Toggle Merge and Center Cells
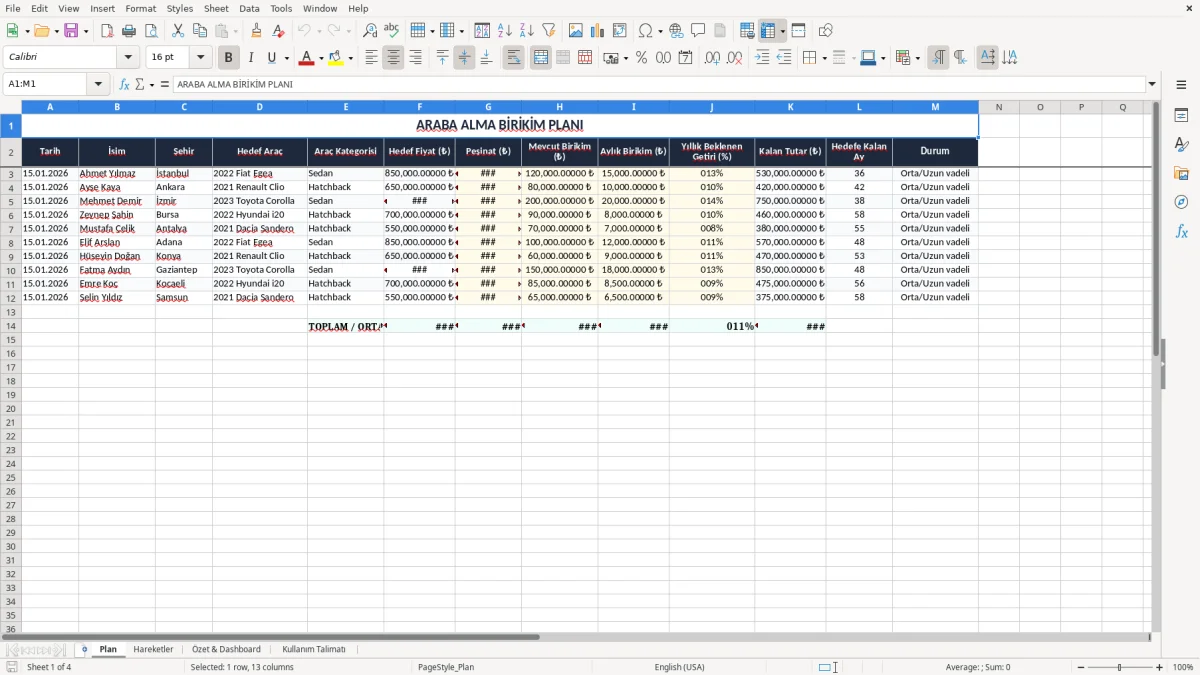 540,58
